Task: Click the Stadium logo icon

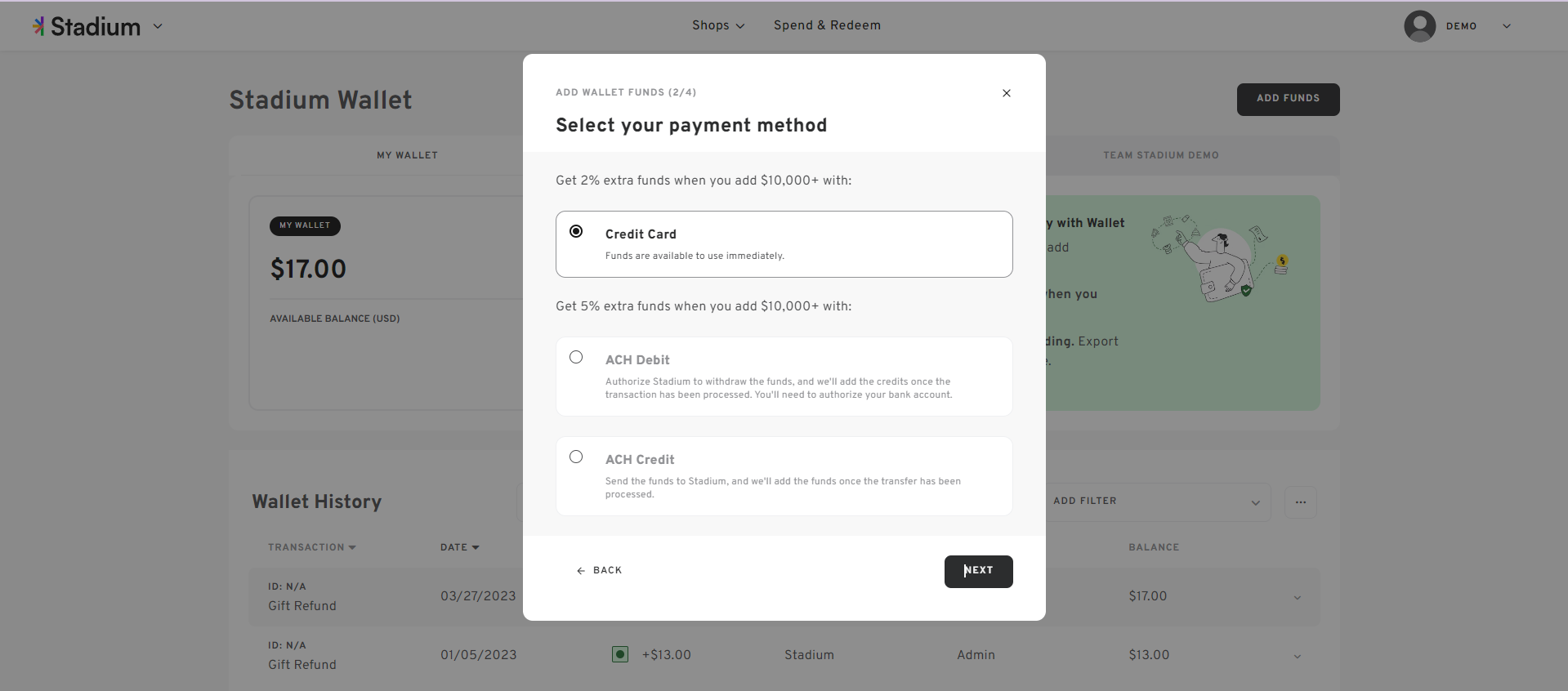Action: point(38,26)
